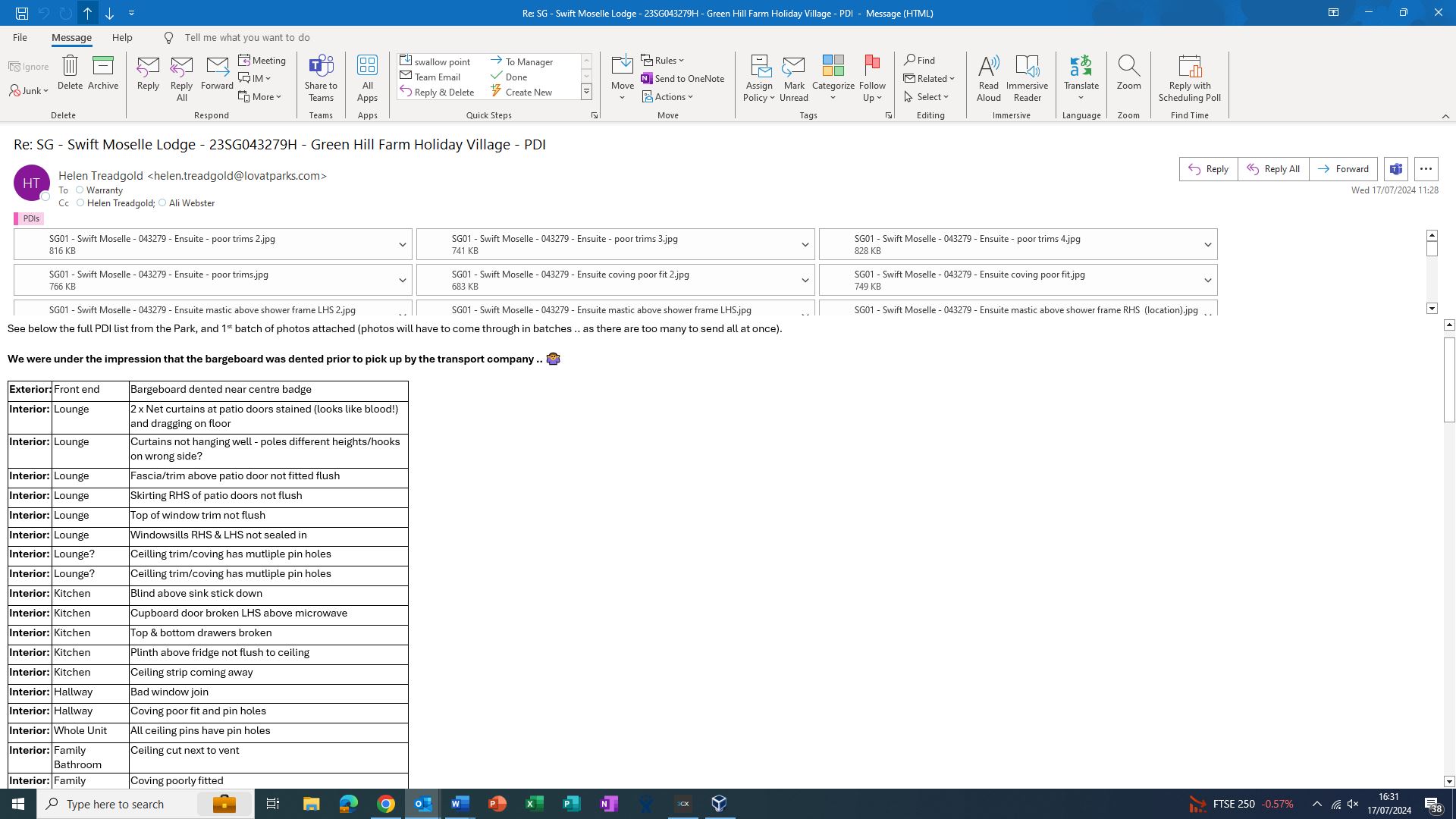
Task: Click the Reply All button in the header
Action: (1273, 169)
